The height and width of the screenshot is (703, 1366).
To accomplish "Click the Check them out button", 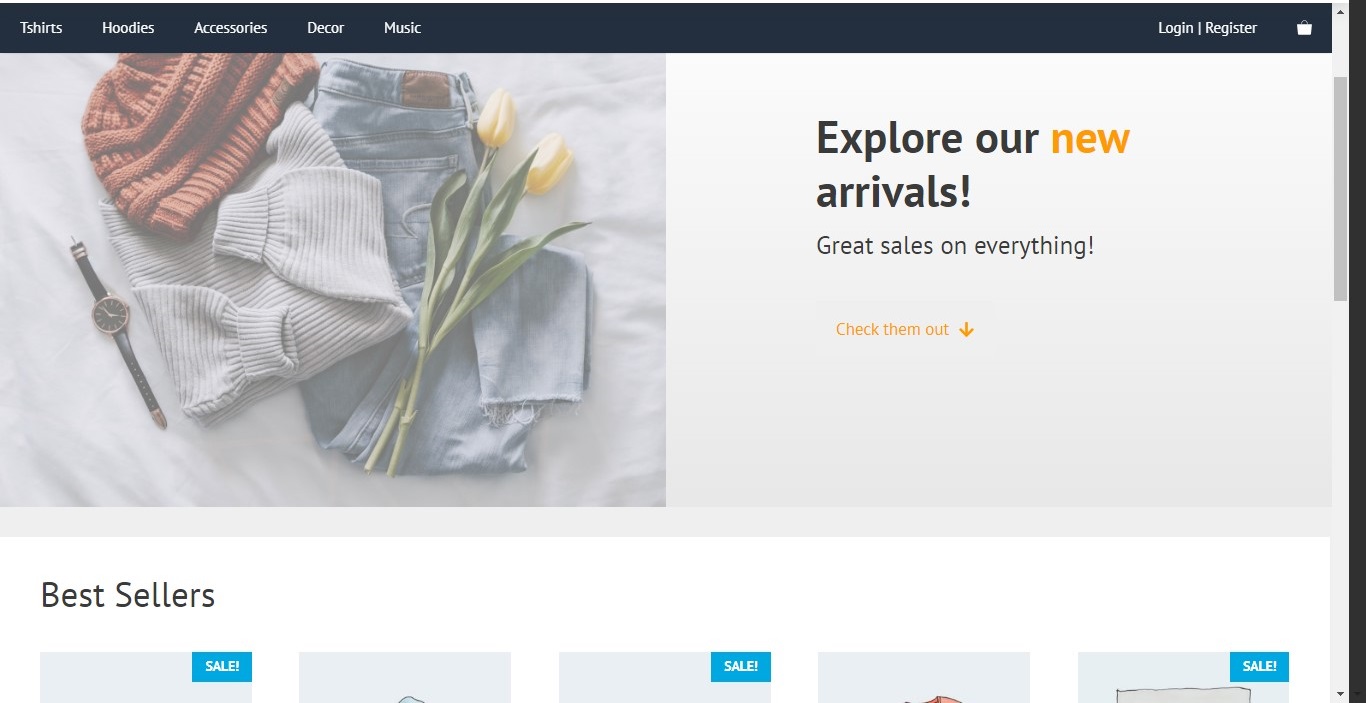I will 905,329.
